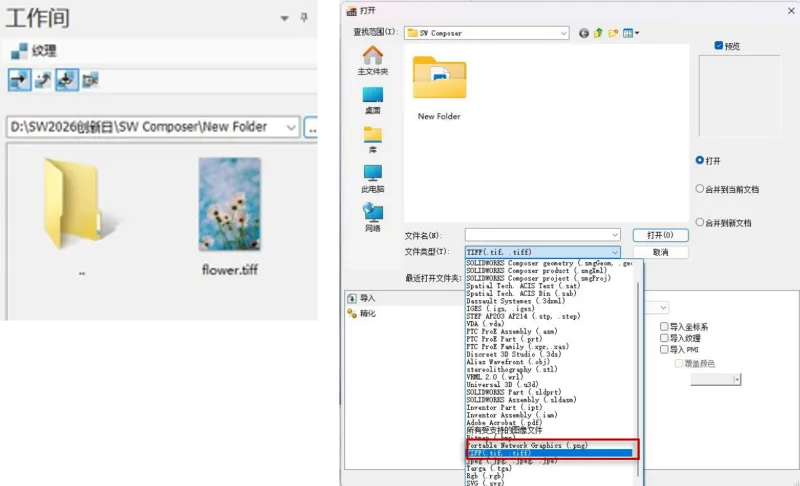Image resolution: width=800 pixels, height=486 pixels.
Task: Click the 取消 button
Action: (x=660, y=252)
